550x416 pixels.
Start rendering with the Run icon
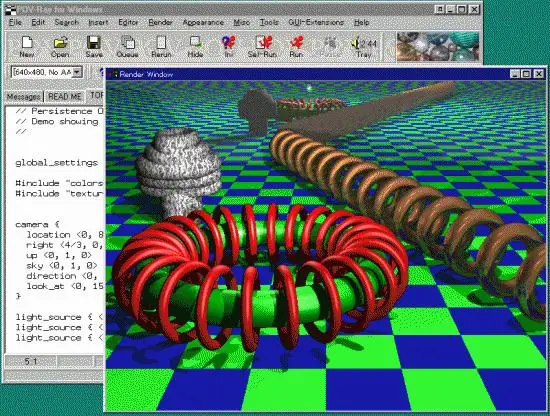click(296, 46)
